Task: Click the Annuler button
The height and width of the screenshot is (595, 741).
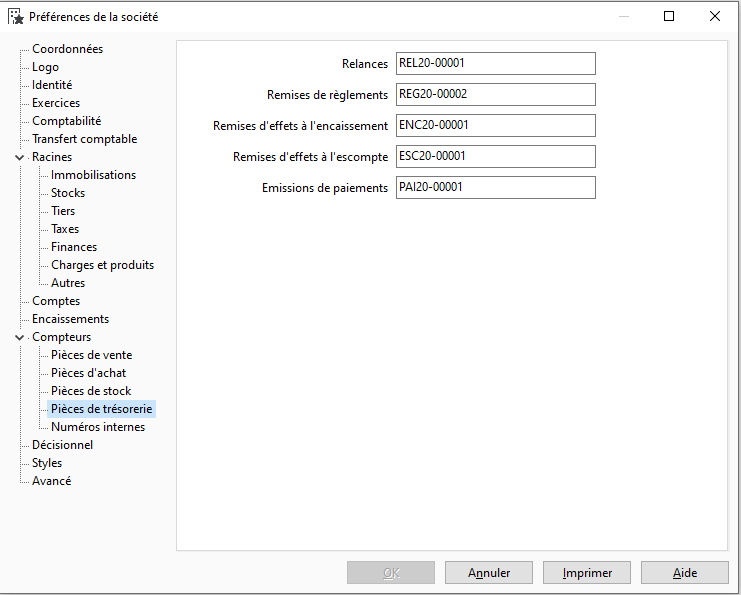Action: pos(489,573)
